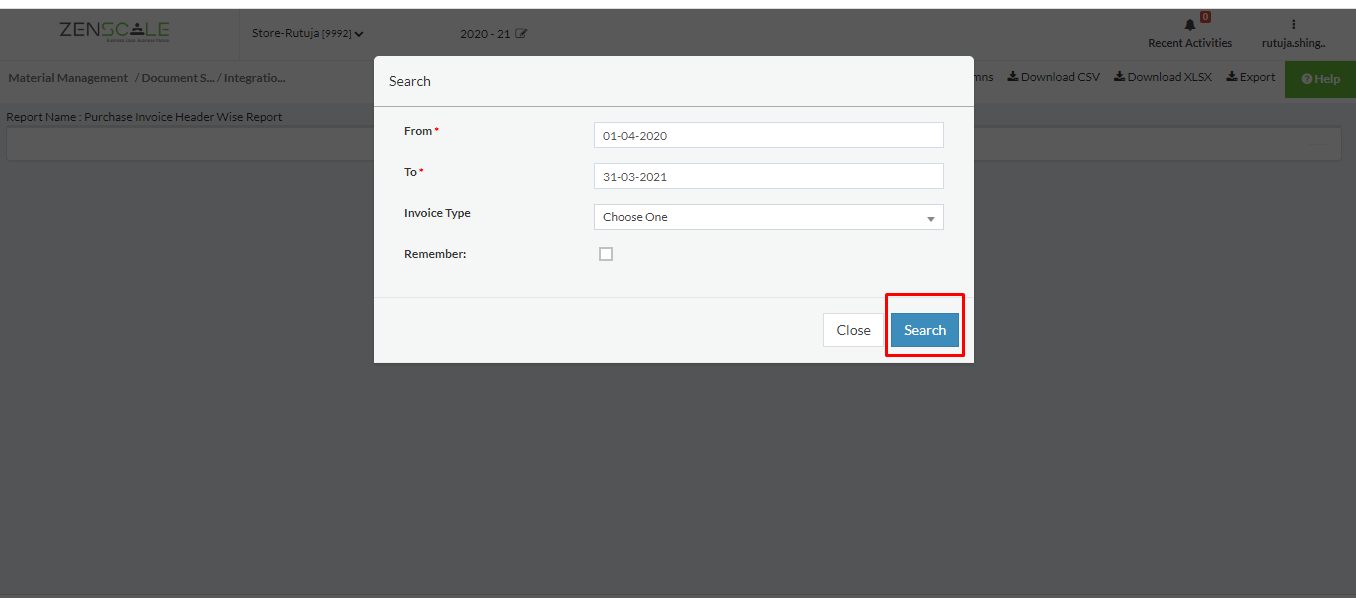Download XLSX report
1356x598 pixels.
pos(1163,77)
